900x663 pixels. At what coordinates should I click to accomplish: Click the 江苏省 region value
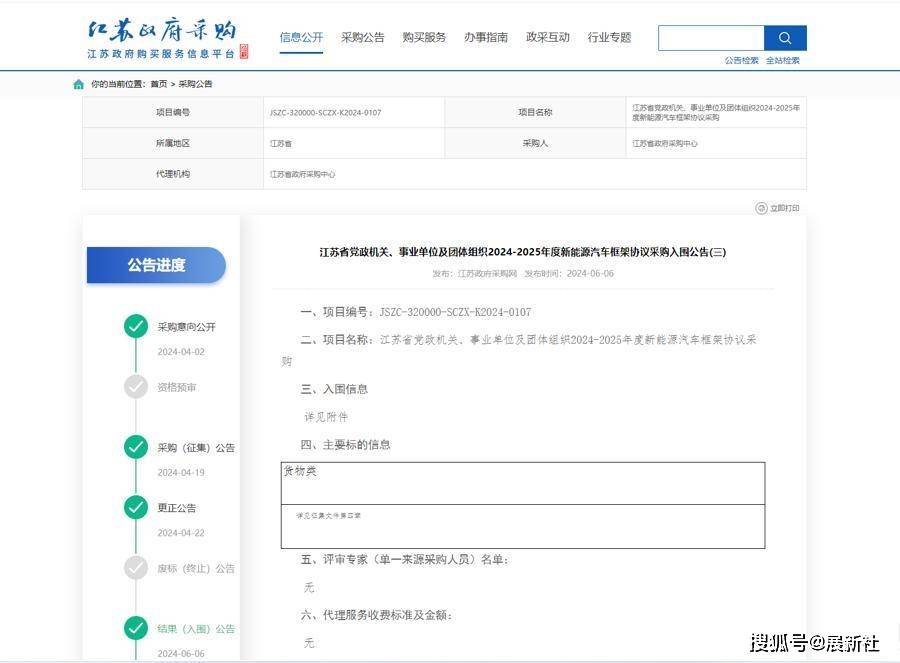click(281, 144)
